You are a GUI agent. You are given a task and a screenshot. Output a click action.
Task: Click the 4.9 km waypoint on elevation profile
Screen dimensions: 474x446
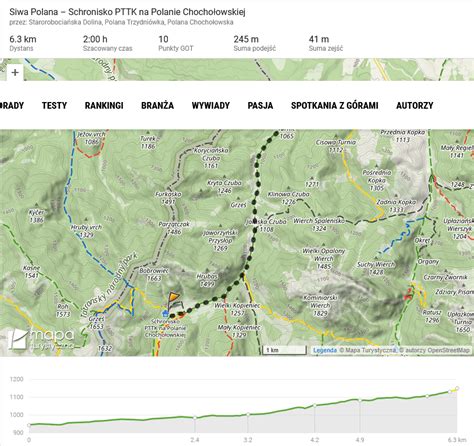point(360,400)
